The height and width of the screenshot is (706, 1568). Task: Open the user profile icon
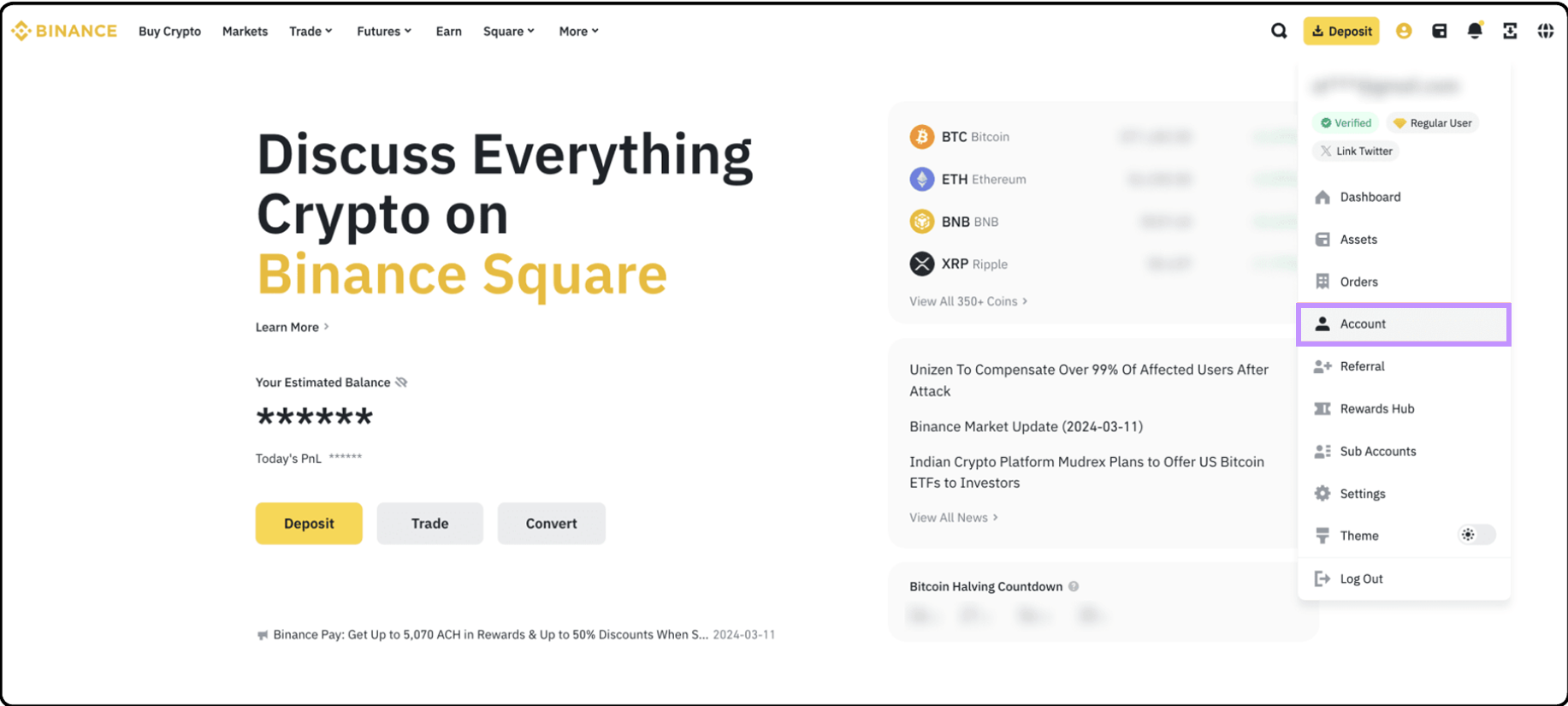1404,31
